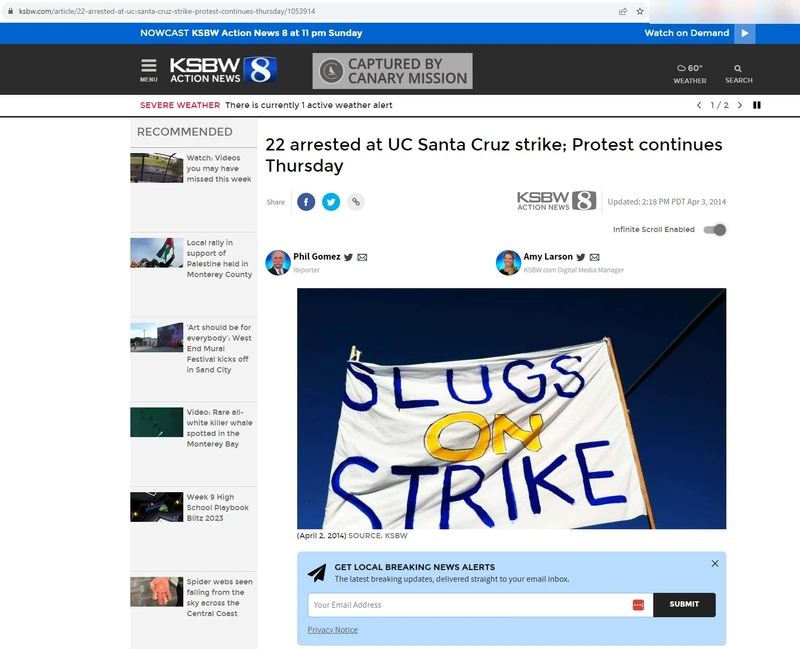This screenshot has height=649, width=800.
Task: Open the white killer whale video story
Action: click(x=219, y=427)
